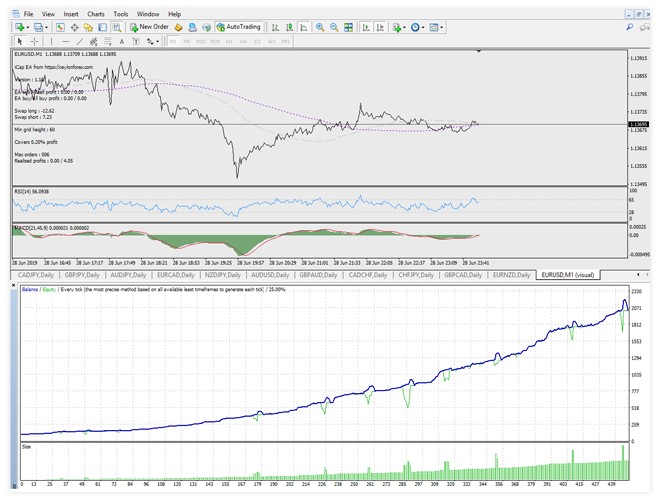This screenshot has width=659, height=499.
Task: Select the M1 timeframe button
Action: click(173, 41)
